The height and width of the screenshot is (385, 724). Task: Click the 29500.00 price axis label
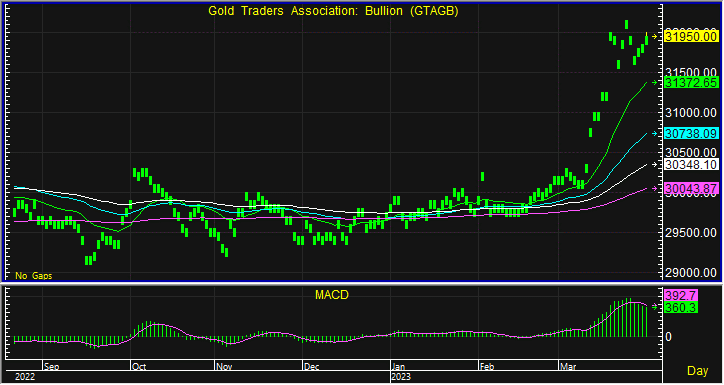pyautogui.click(x=691, y=233)
